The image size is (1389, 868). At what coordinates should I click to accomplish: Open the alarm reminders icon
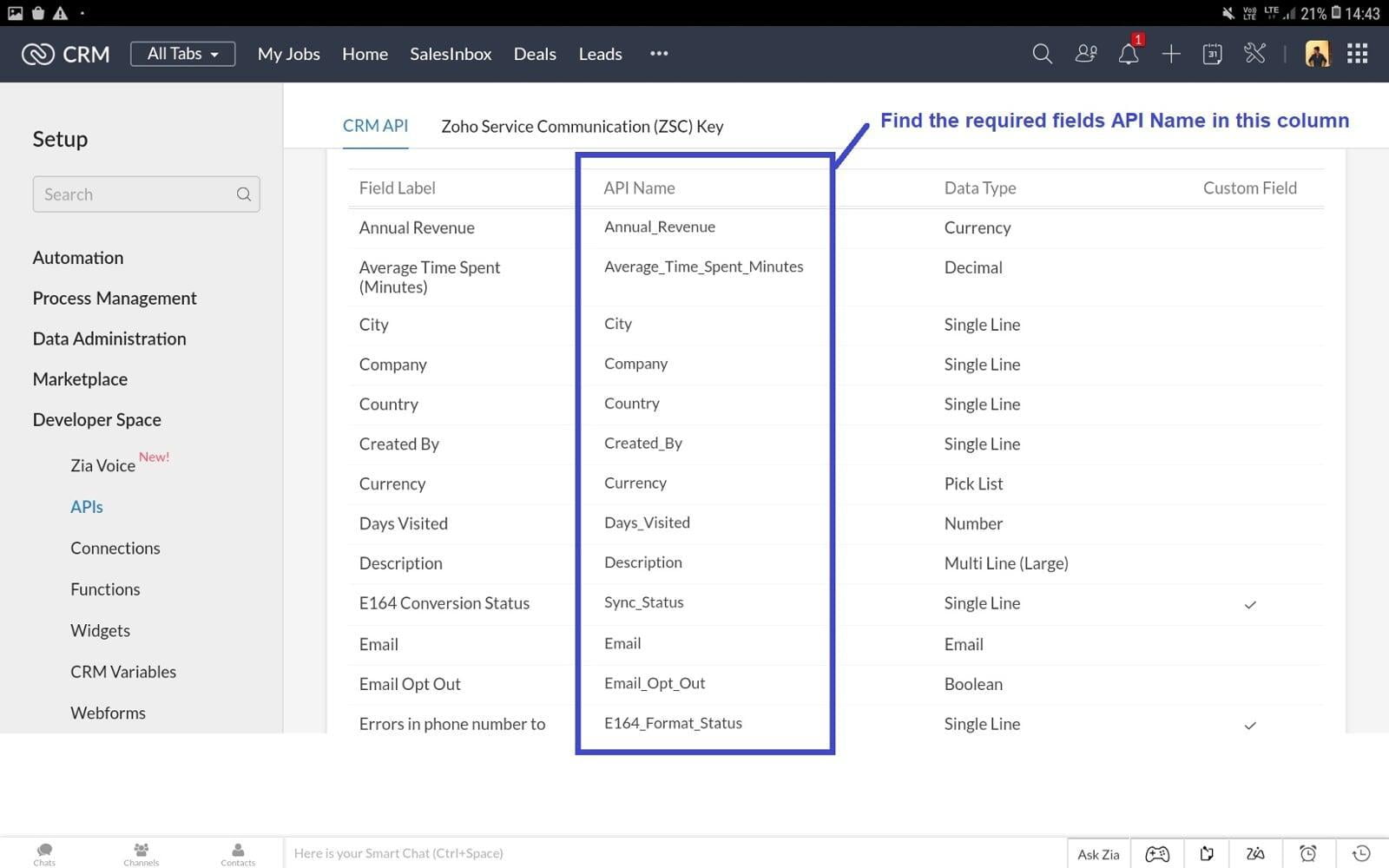pos(1308,854)
